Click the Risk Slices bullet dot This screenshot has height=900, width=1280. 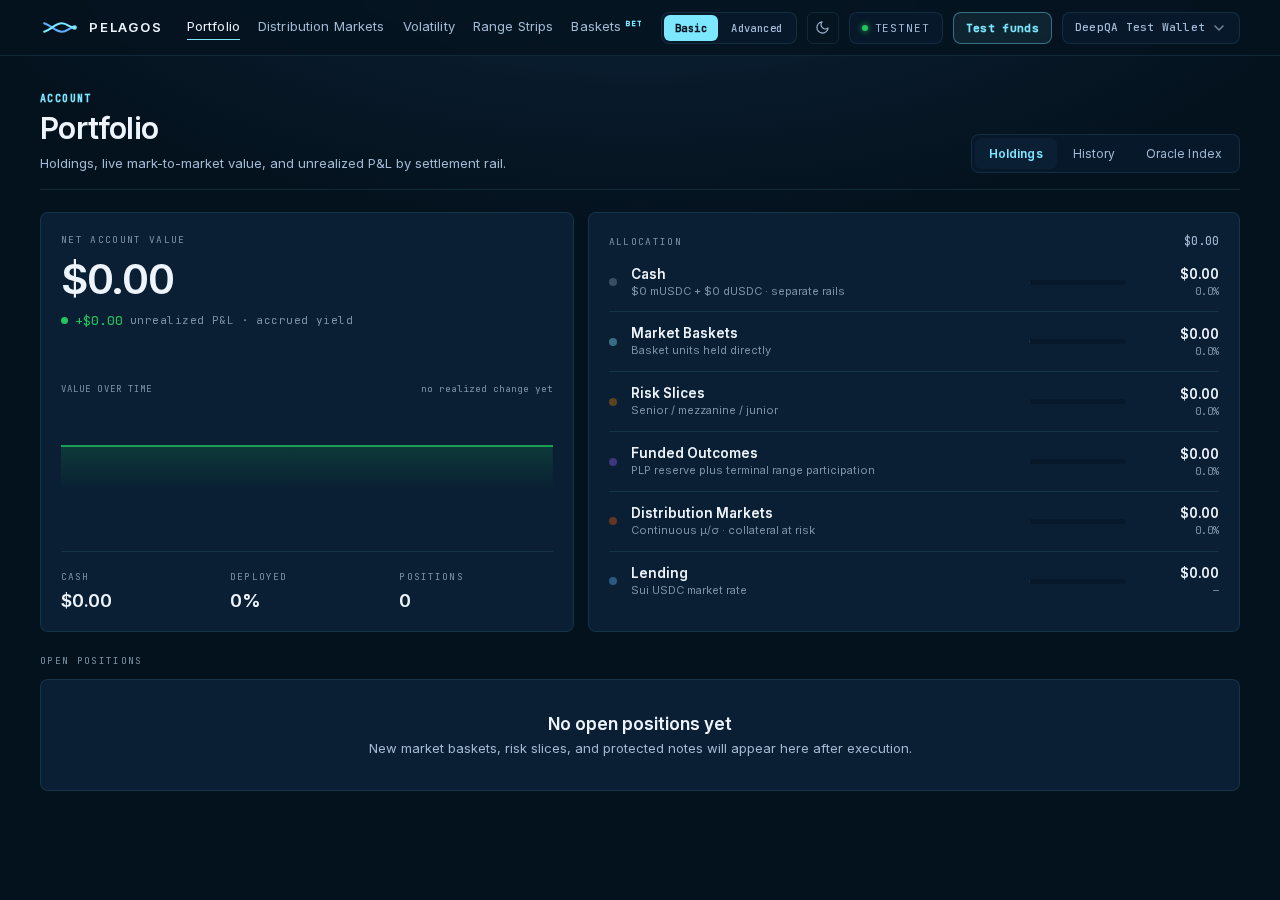613,402
